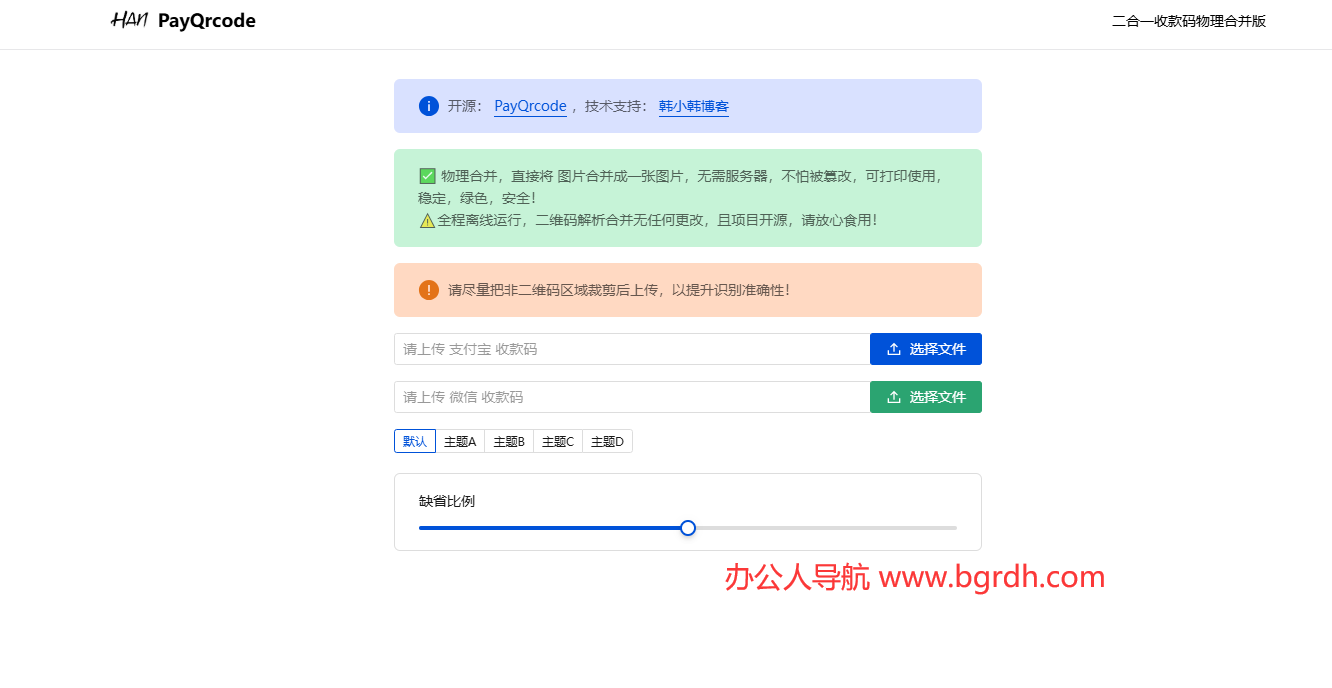Viewport: 1332px width, 688px height.
Task: Switch to 主题D theme
Action: pos(606,440)
